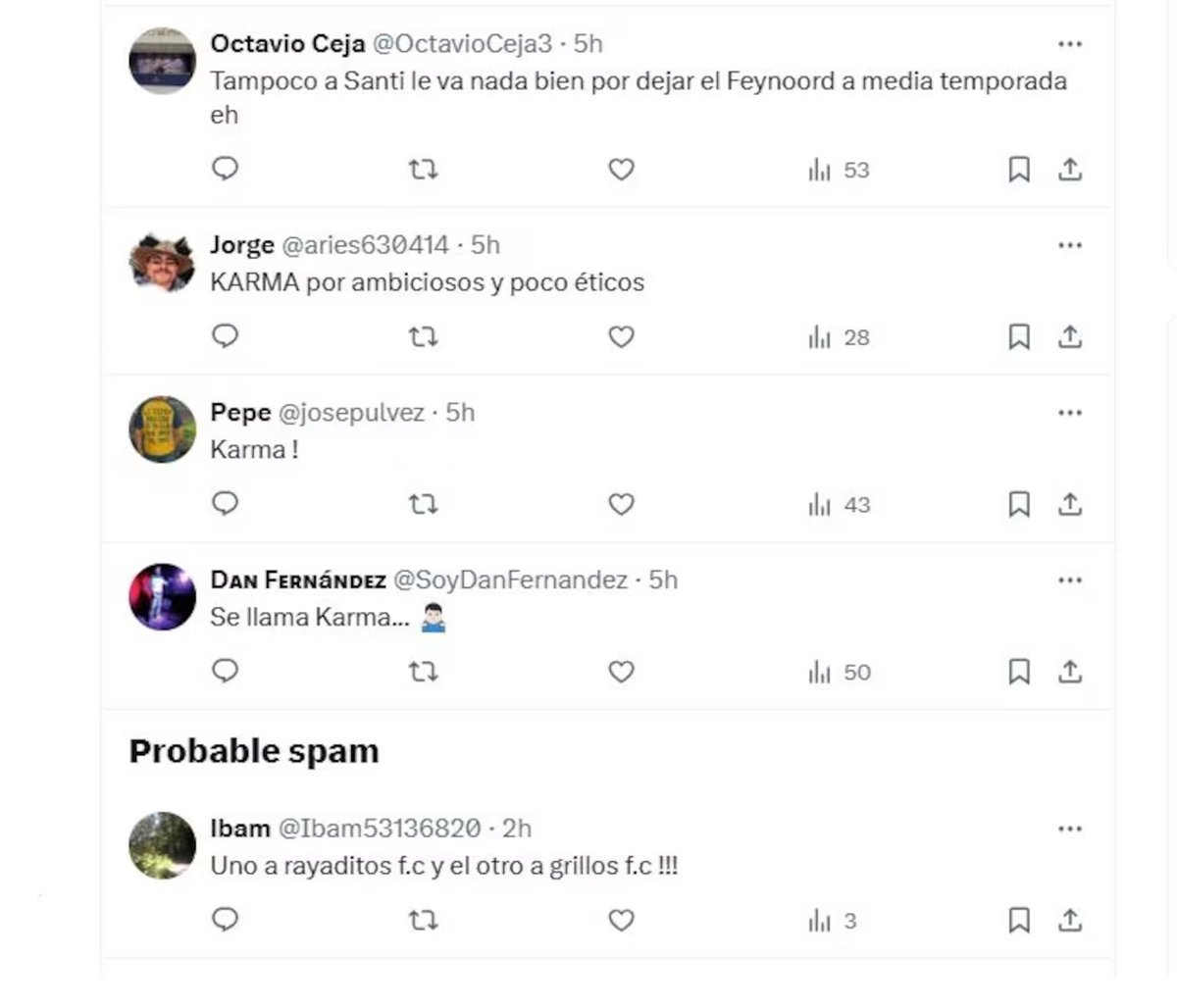Reply to Ibam's spam tweet

pyautogui.click(x=226, y=920)
